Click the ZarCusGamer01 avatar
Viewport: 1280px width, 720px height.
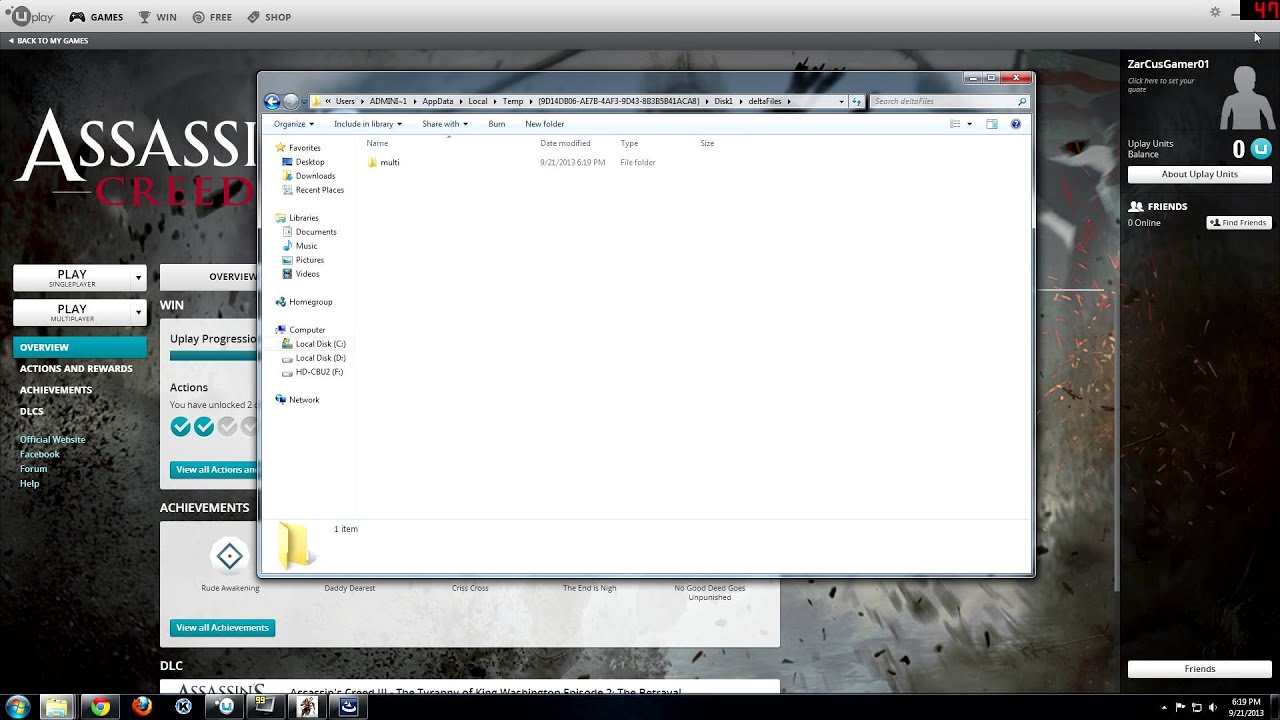tap(1245, 98)
